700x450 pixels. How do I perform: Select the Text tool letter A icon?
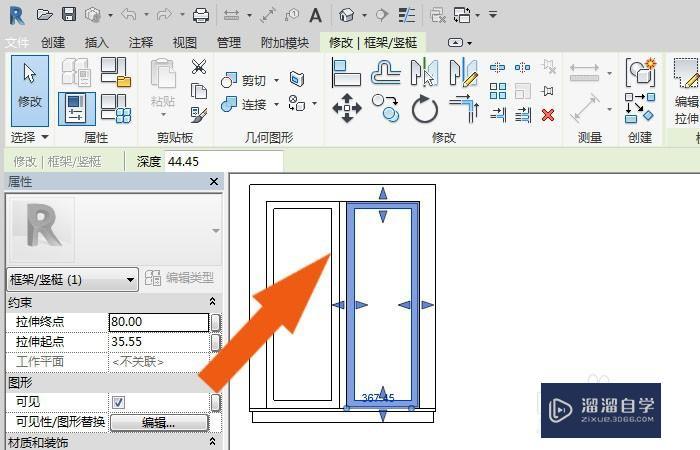[x=315, y=15]
